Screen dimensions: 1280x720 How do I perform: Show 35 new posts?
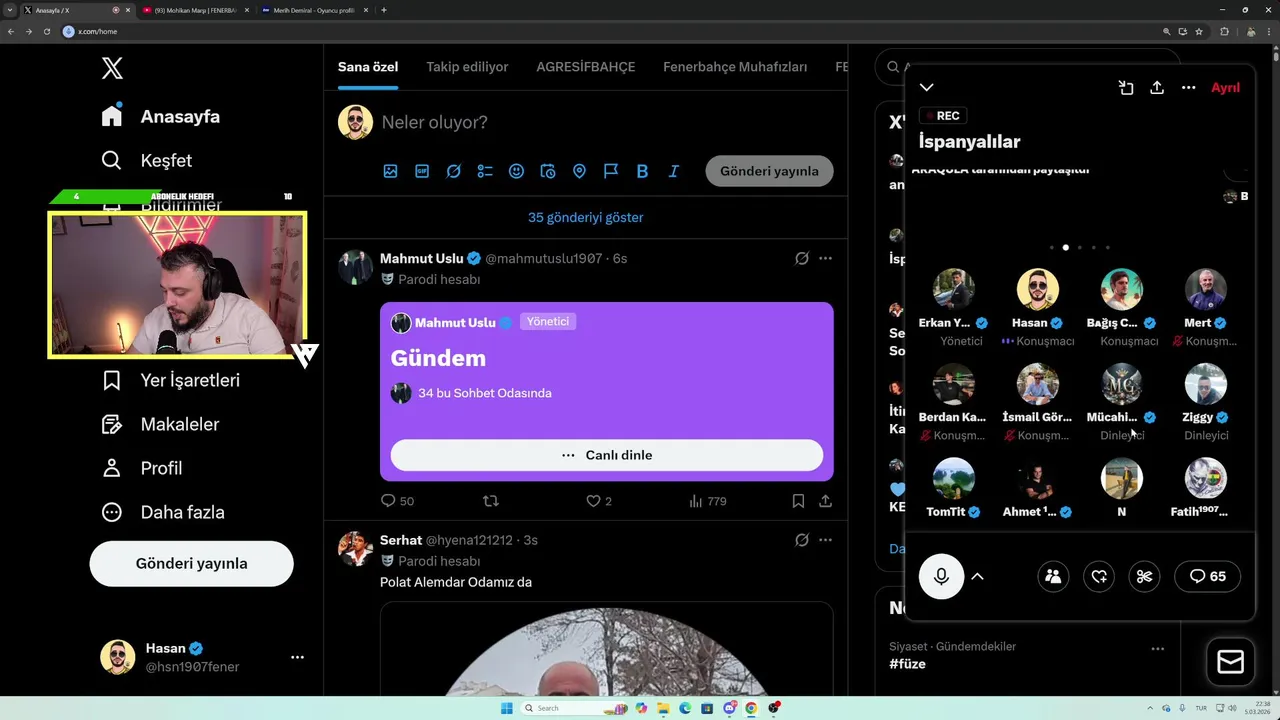[x=586, y=217]
